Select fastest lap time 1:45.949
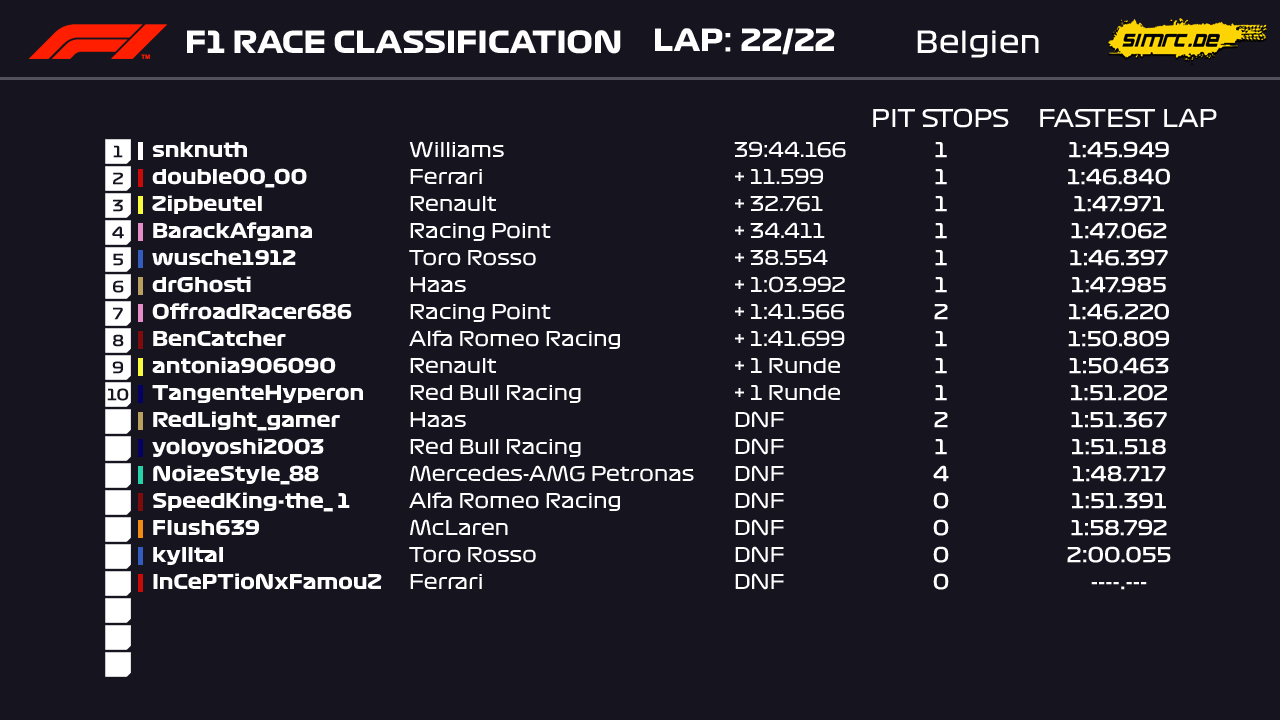This screenshot has width=1280, height=720. [1118, 150]
